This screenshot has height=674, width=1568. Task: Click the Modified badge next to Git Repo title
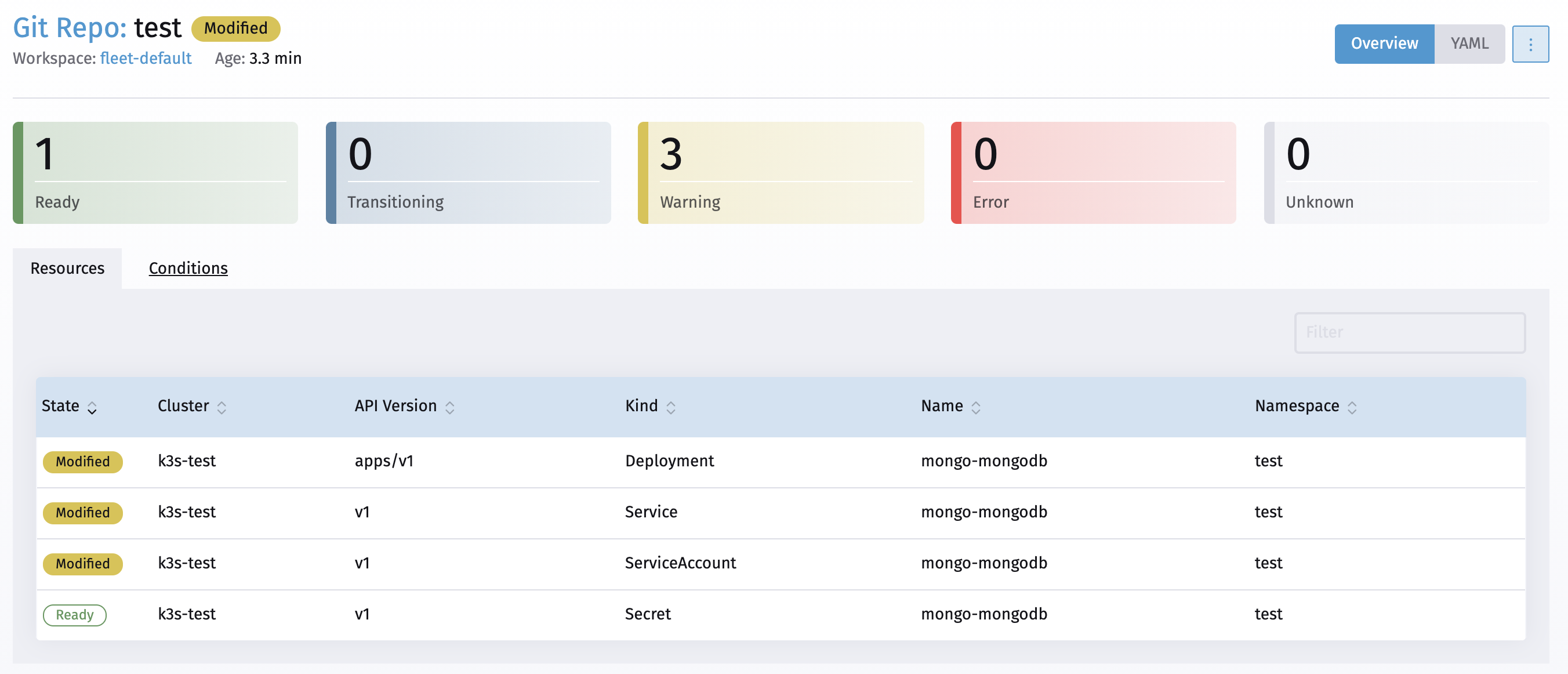(235, 28)
